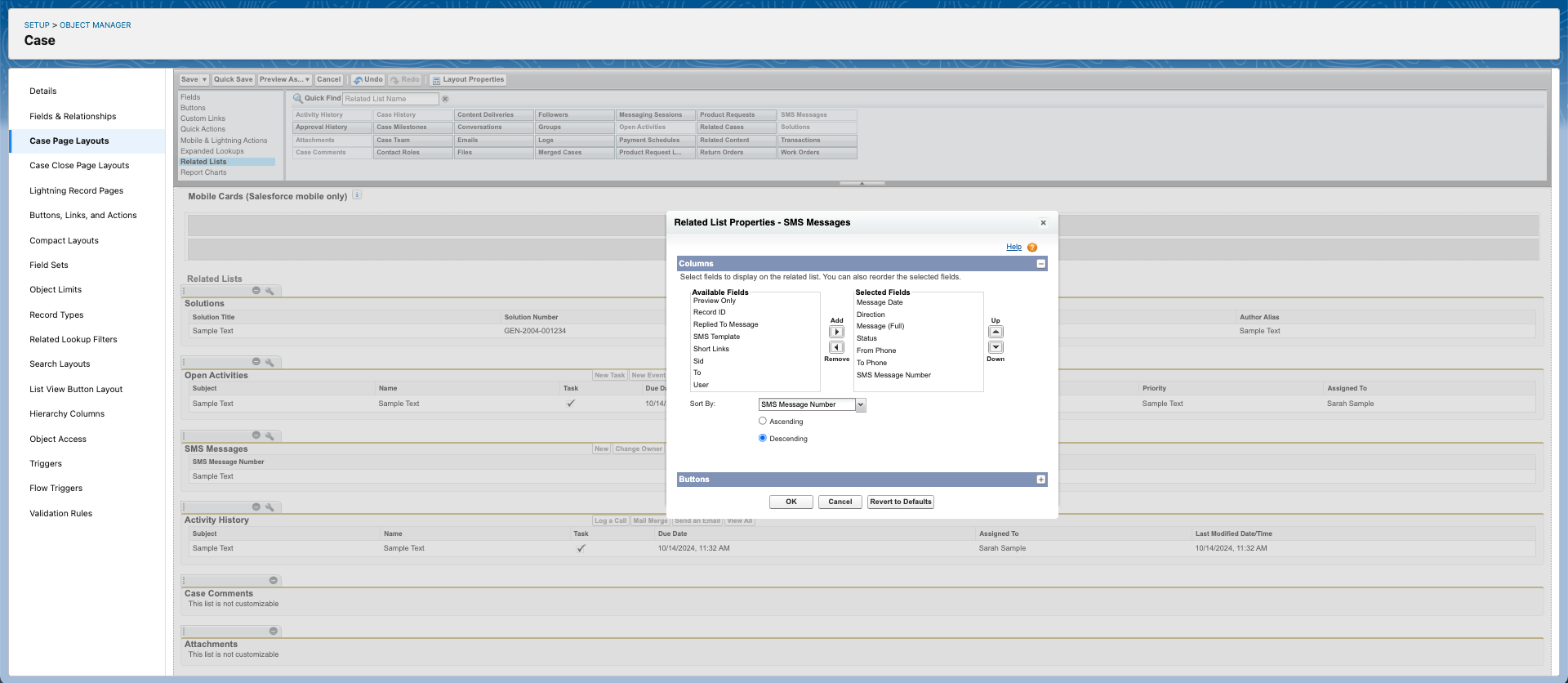Image resolution: width=1568 pixels, height=683 pixels.
Task: Select Record ID in Available Fields
Action: pos(709,312)
